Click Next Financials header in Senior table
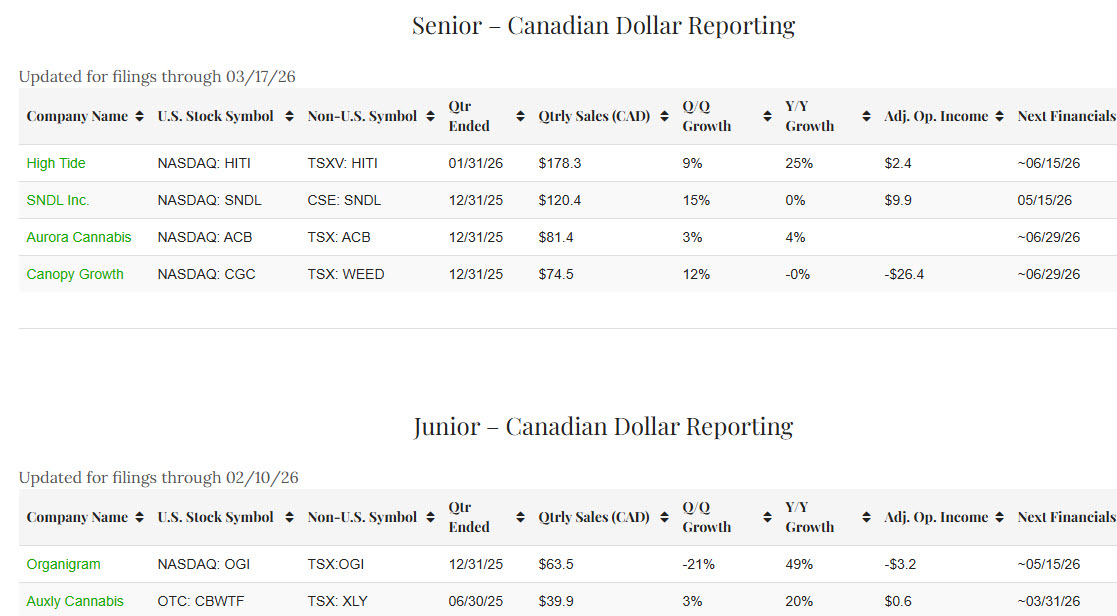Viewport: 1117px width, 616px height. 1065,116
